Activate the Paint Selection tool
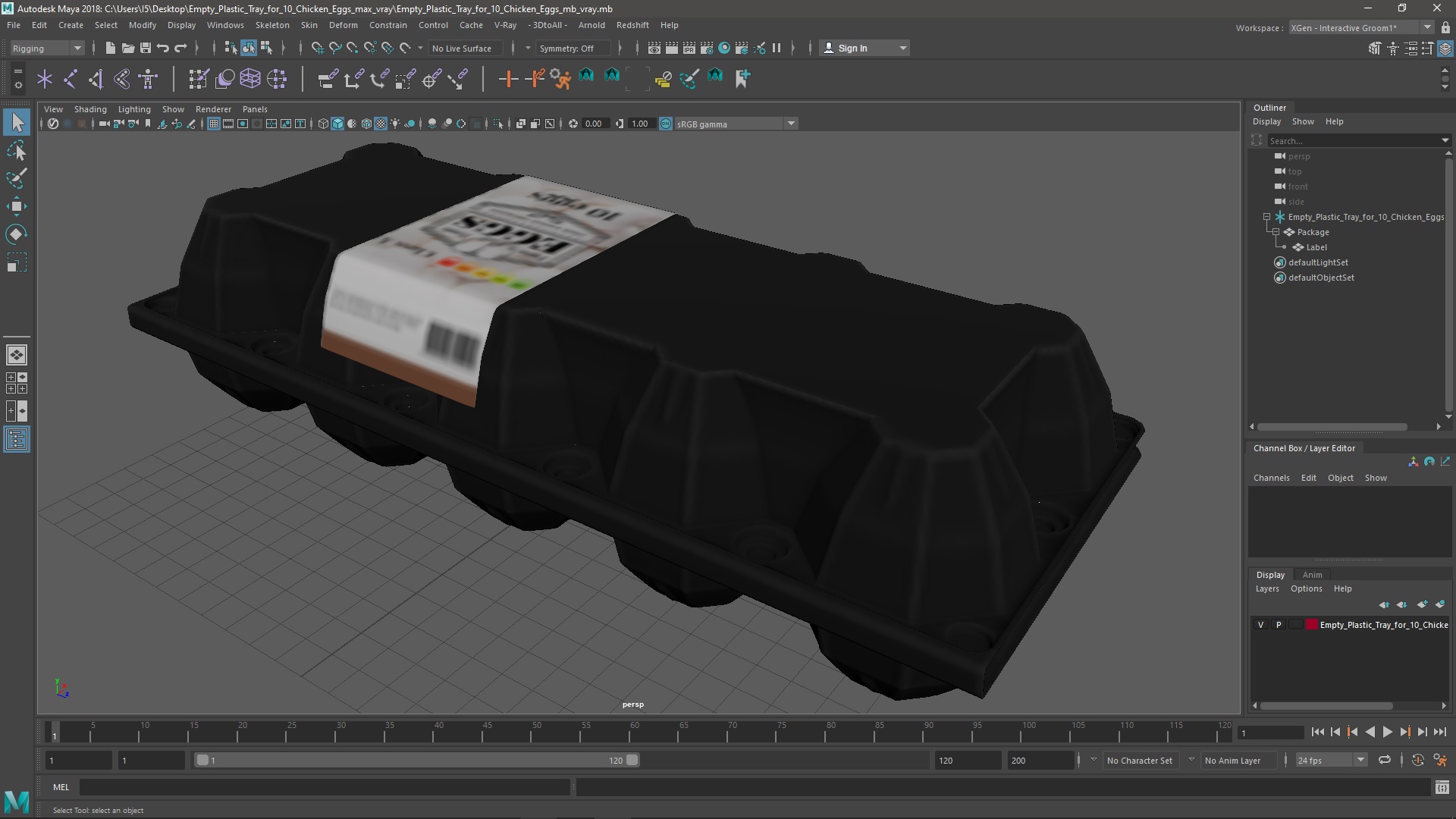The height and width of the screenshot is (819, 1456). (17, 179)
